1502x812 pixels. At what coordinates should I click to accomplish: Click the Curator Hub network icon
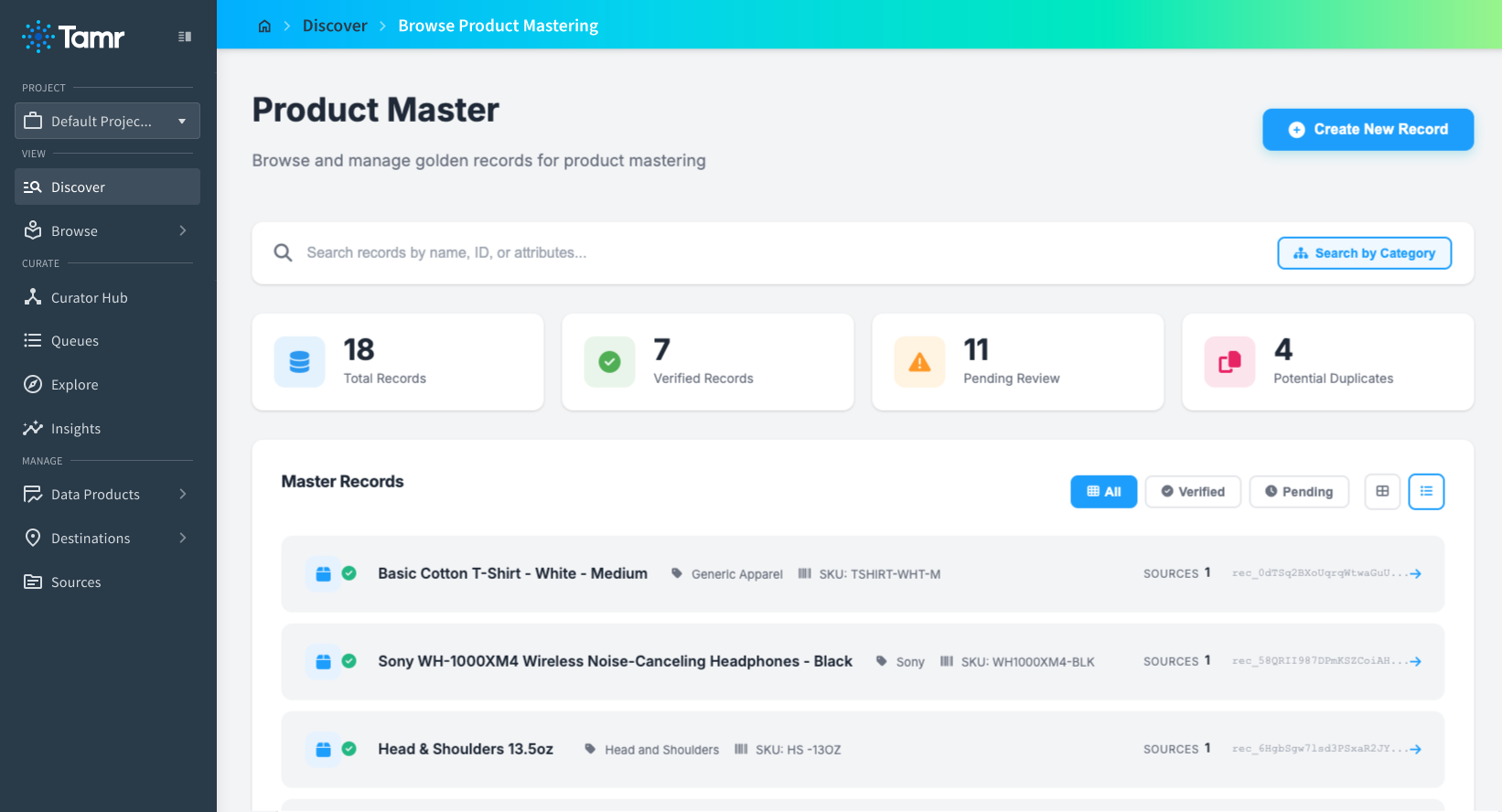[x=33, y=297]
